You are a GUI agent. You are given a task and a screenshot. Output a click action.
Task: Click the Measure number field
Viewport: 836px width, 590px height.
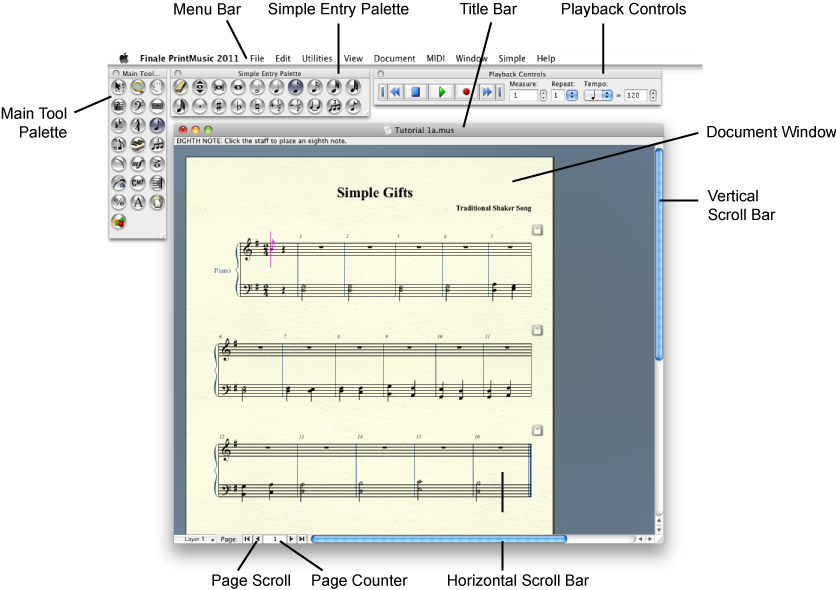coord(524,95)
